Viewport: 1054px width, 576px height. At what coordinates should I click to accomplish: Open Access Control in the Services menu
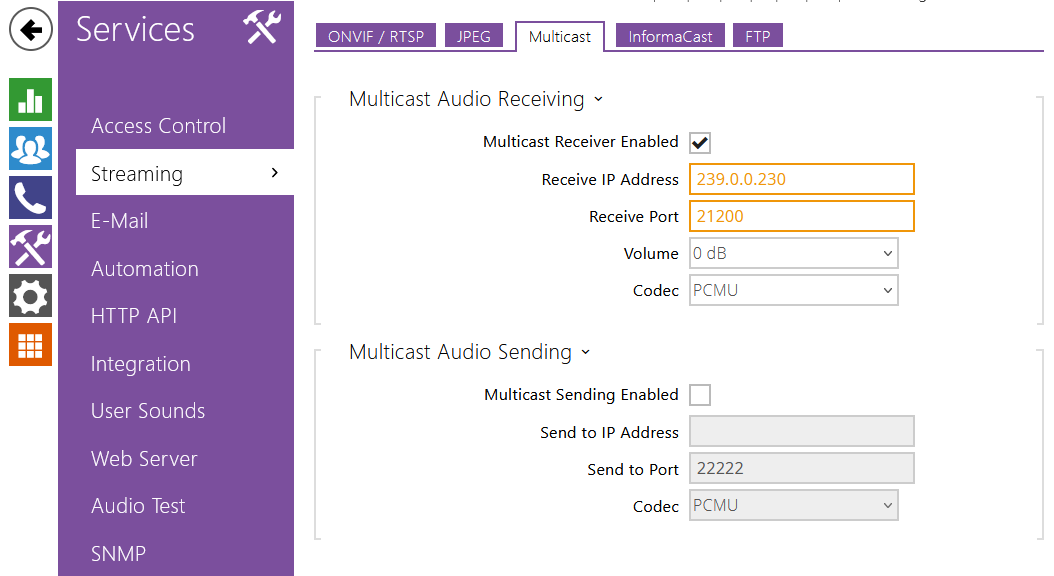(x=159, y=126)
